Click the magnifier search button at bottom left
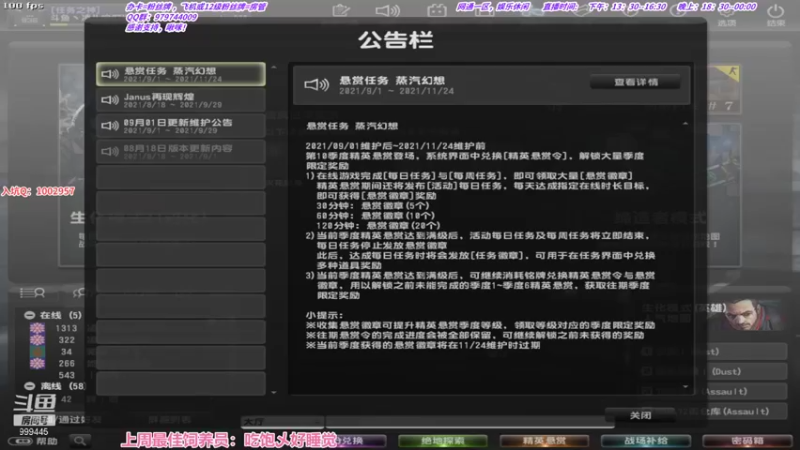 click(x=80, y=441)
